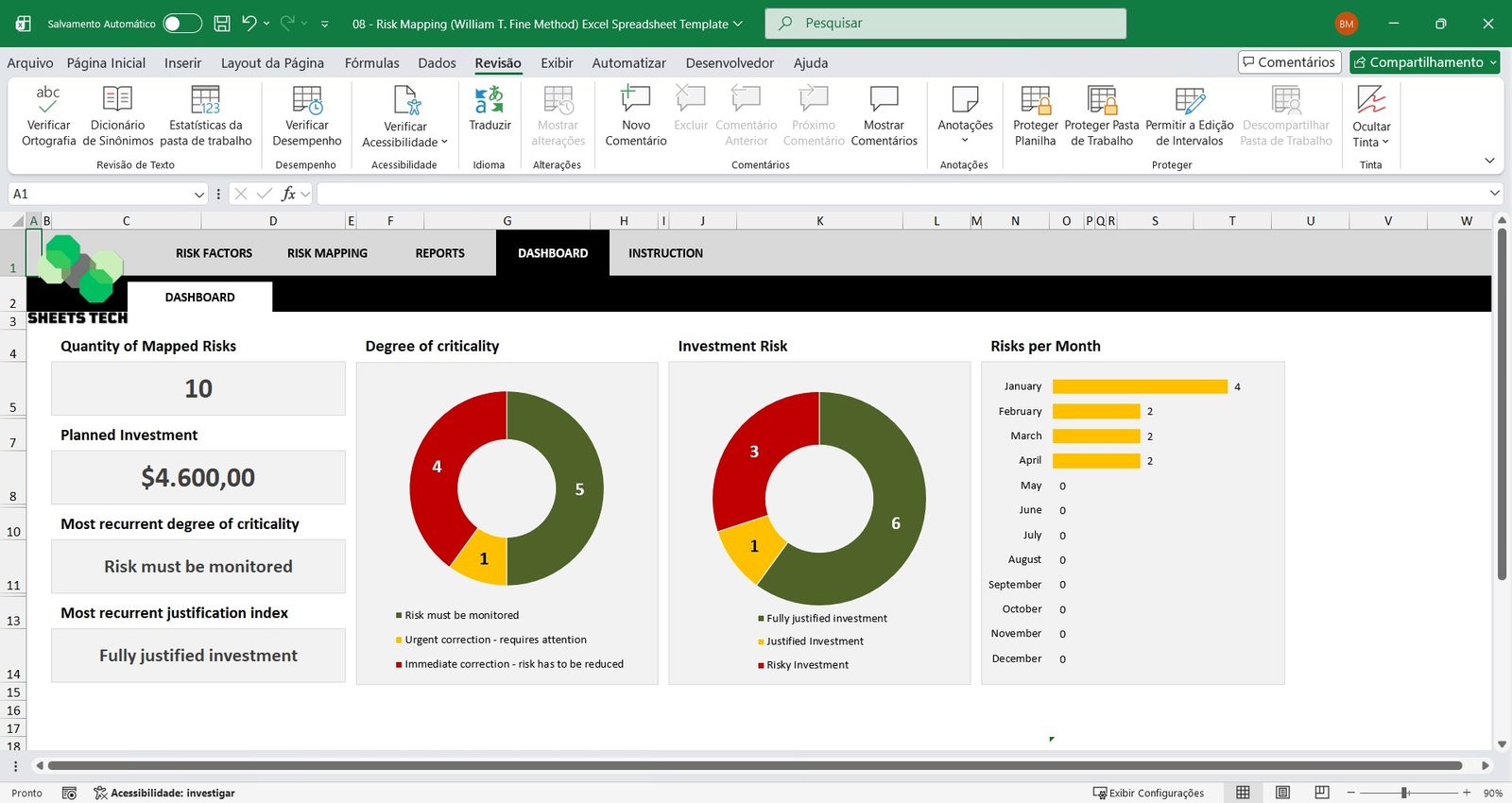Image resolution: width=1512 pixels, height=803 pixels.
Task: Click the Pesquisar search box
Action: point(945,24)
